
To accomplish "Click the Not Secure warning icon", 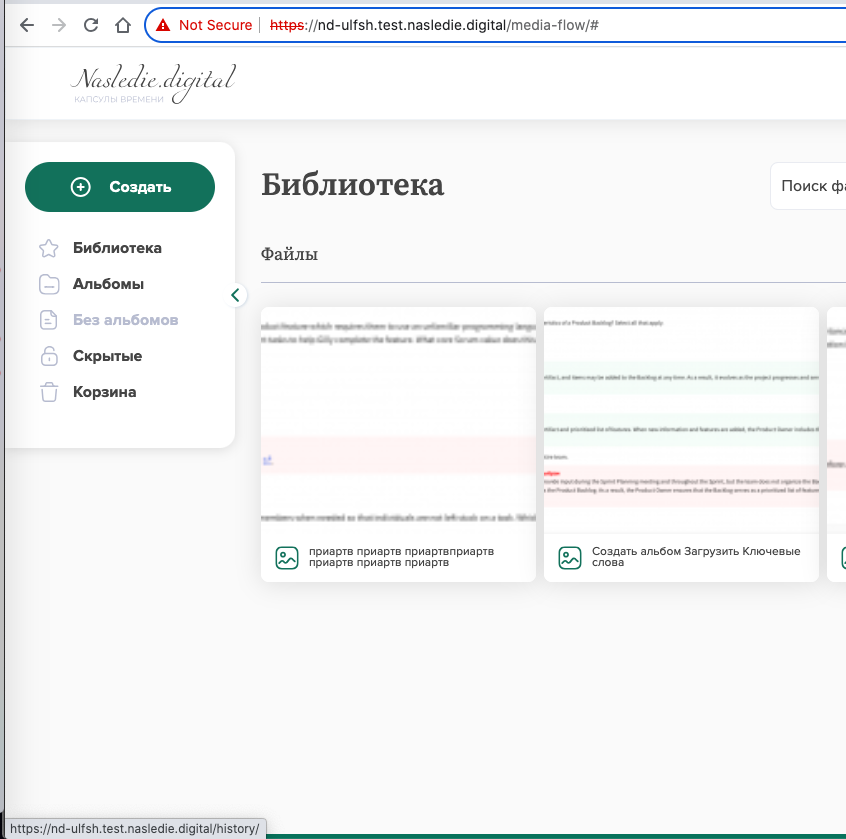I will [163, 25].
